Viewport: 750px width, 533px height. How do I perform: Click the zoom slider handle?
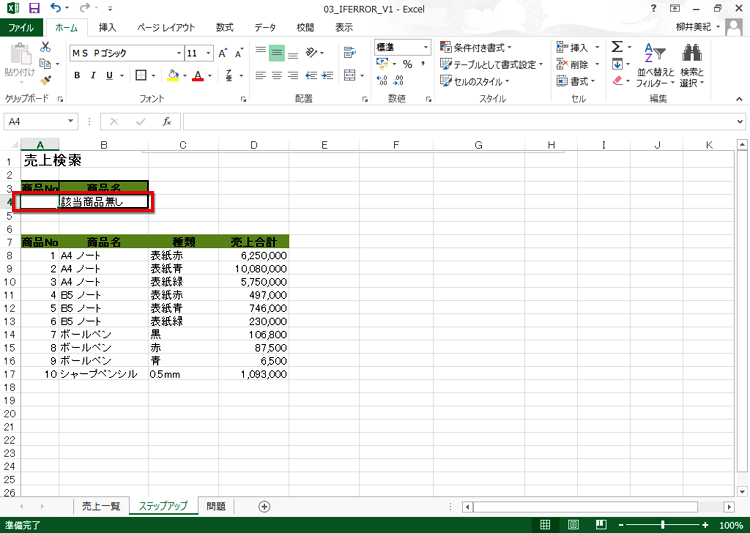pyautogui.click(x=662, y=525)
